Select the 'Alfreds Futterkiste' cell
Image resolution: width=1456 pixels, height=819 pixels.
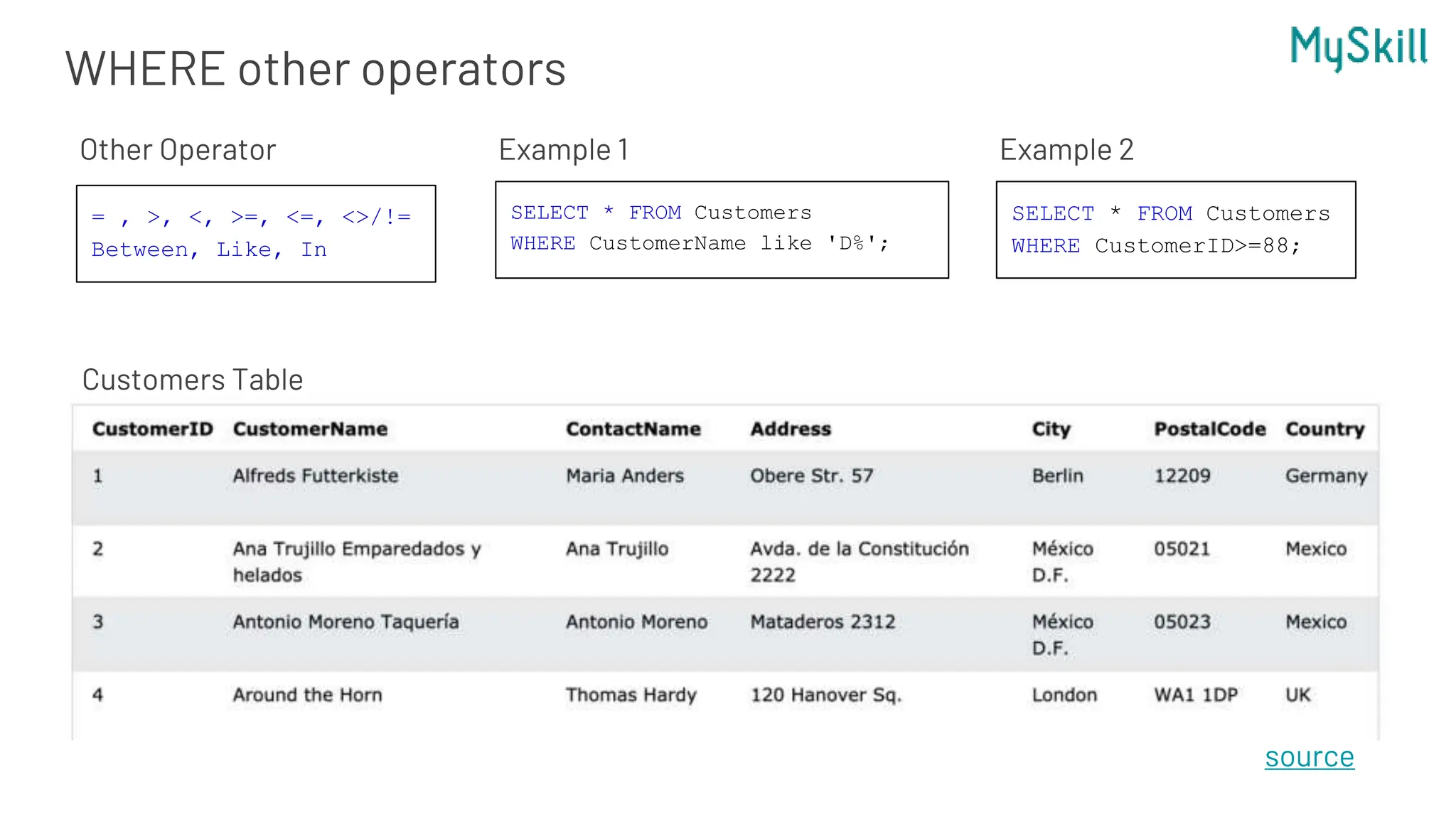(316, 476)
